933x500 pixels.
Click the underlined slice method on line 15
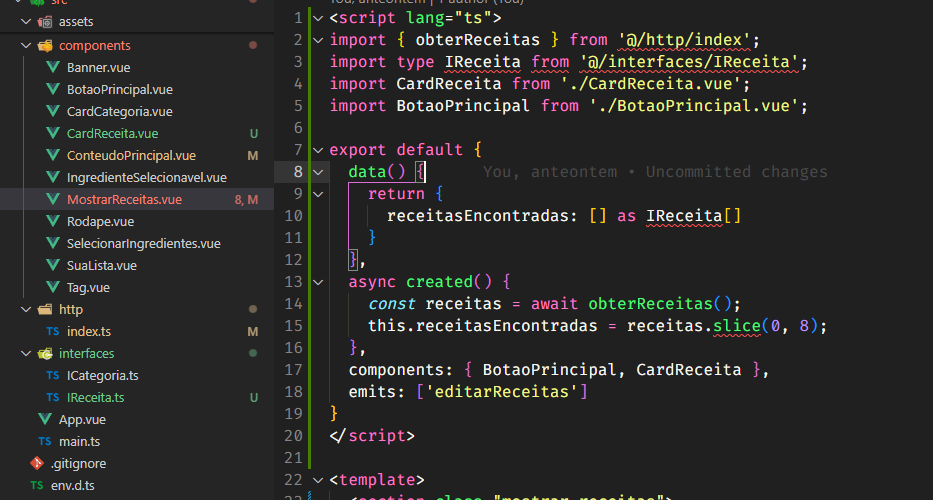tap(737, 326)
